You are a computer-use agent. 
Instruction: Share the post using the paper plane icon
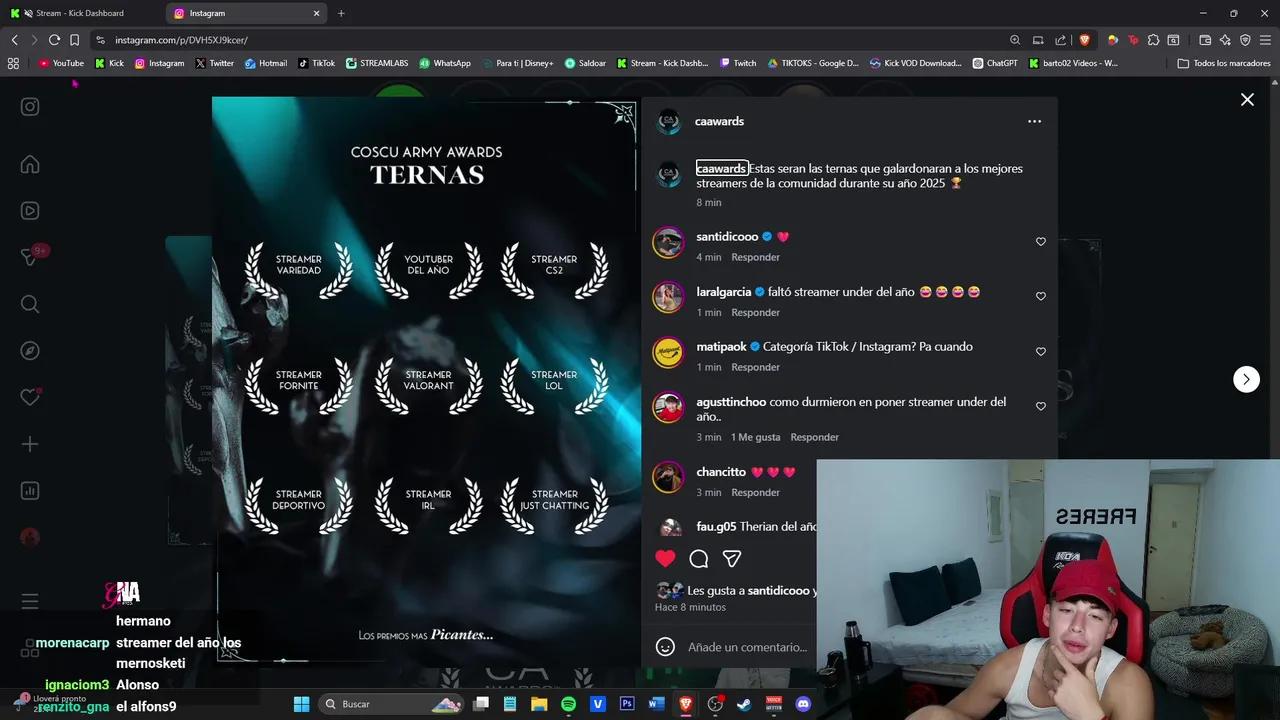click(x=732, y=559)
